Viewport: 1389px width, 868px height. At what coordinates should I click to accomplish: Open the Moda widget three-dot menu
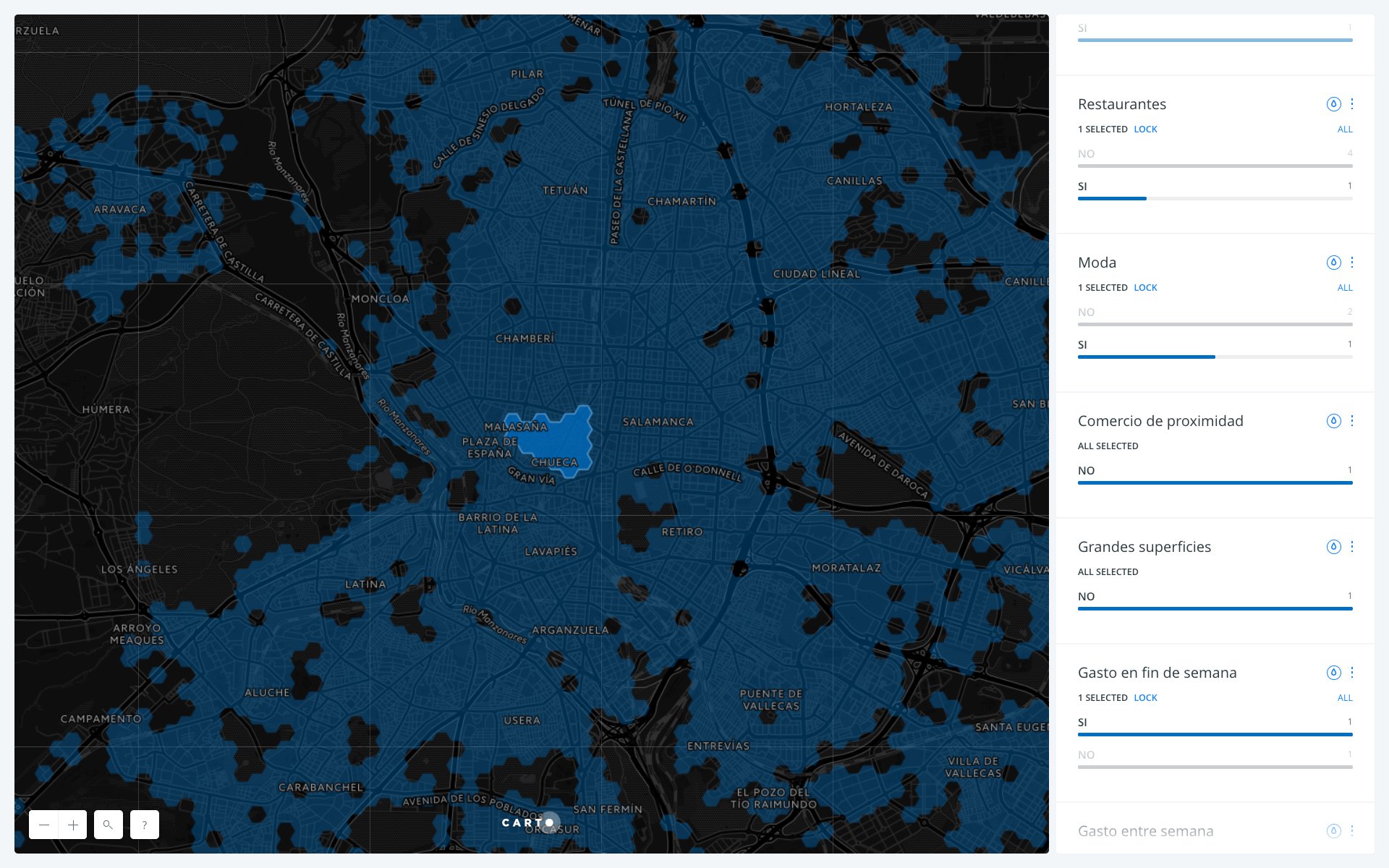click(1352, 263)
